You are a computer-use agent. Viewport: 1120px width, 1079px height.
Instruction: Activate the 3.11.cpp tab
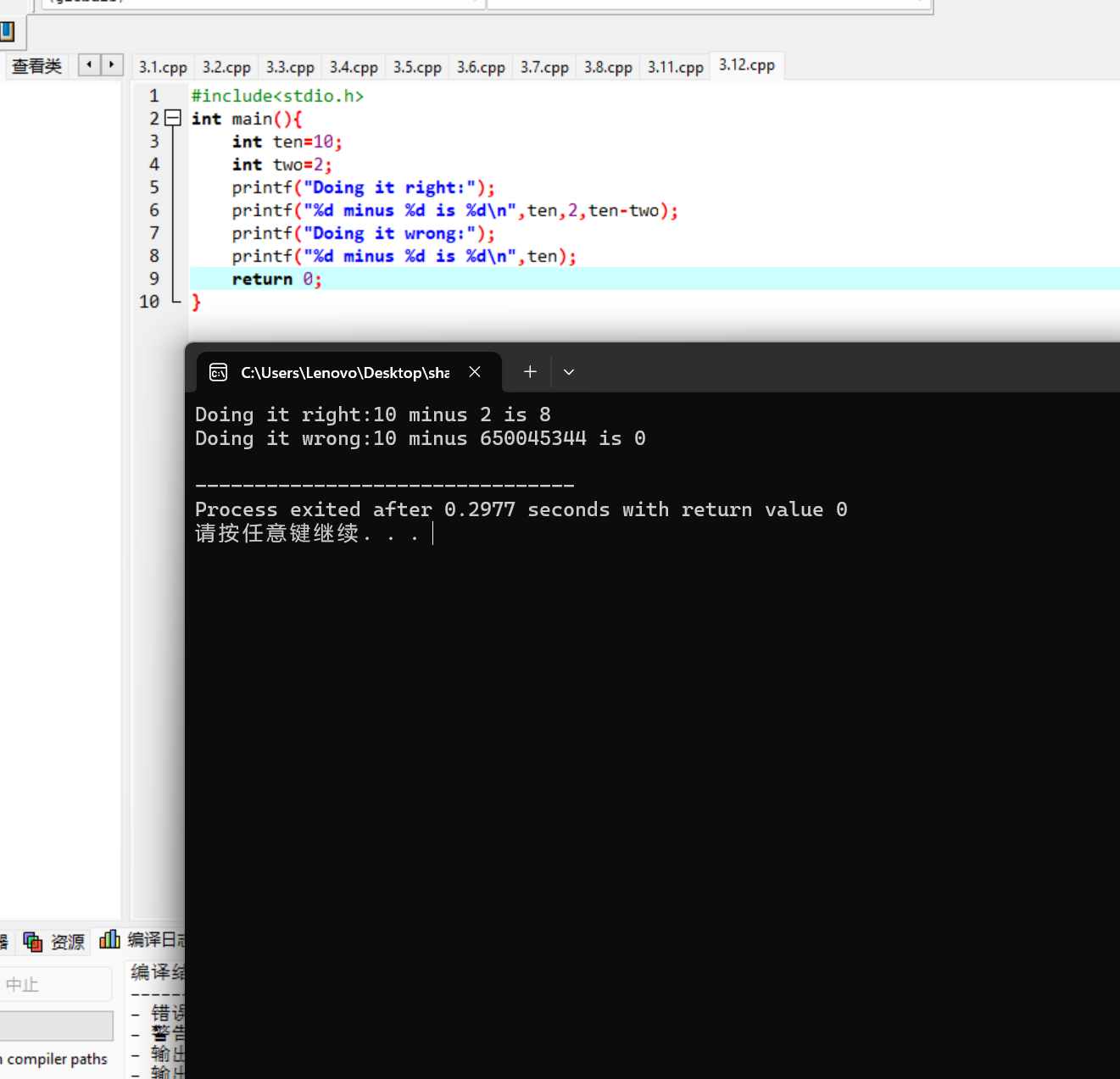coord(676,67)
